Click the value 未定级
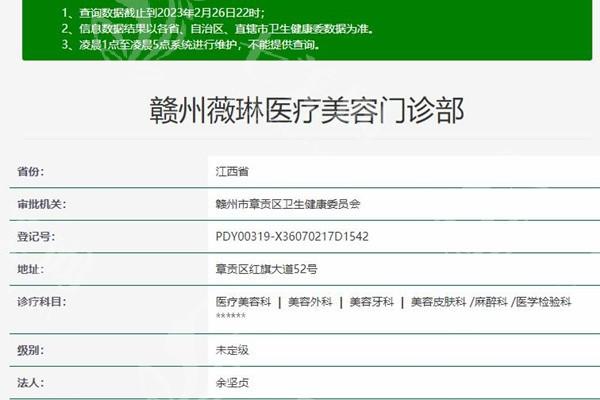600x400 pixels. (232, 350)
